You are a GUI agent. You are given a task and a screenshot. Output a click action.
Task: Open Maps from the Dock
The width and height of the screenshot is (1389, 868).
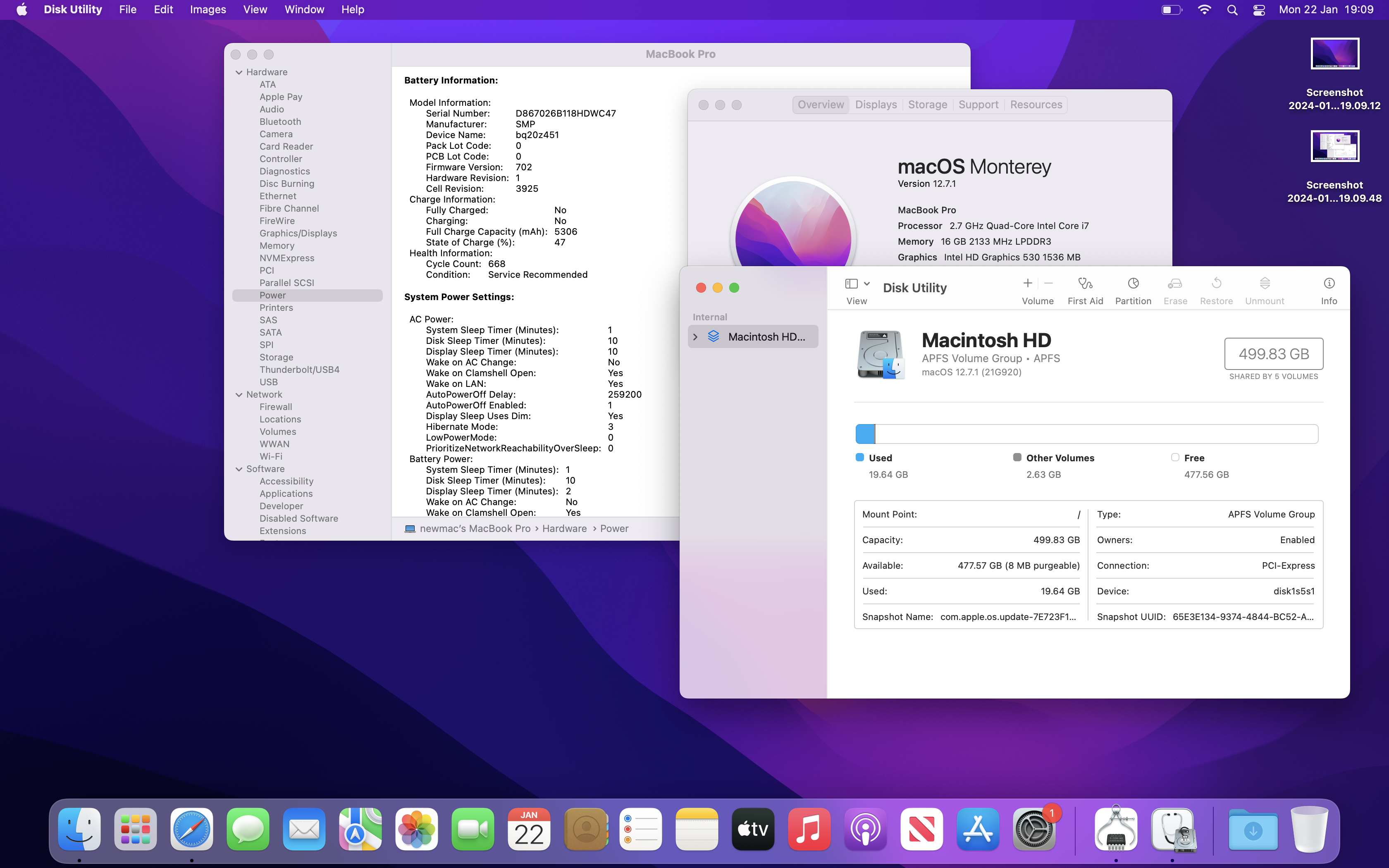[x=360, y=829]
